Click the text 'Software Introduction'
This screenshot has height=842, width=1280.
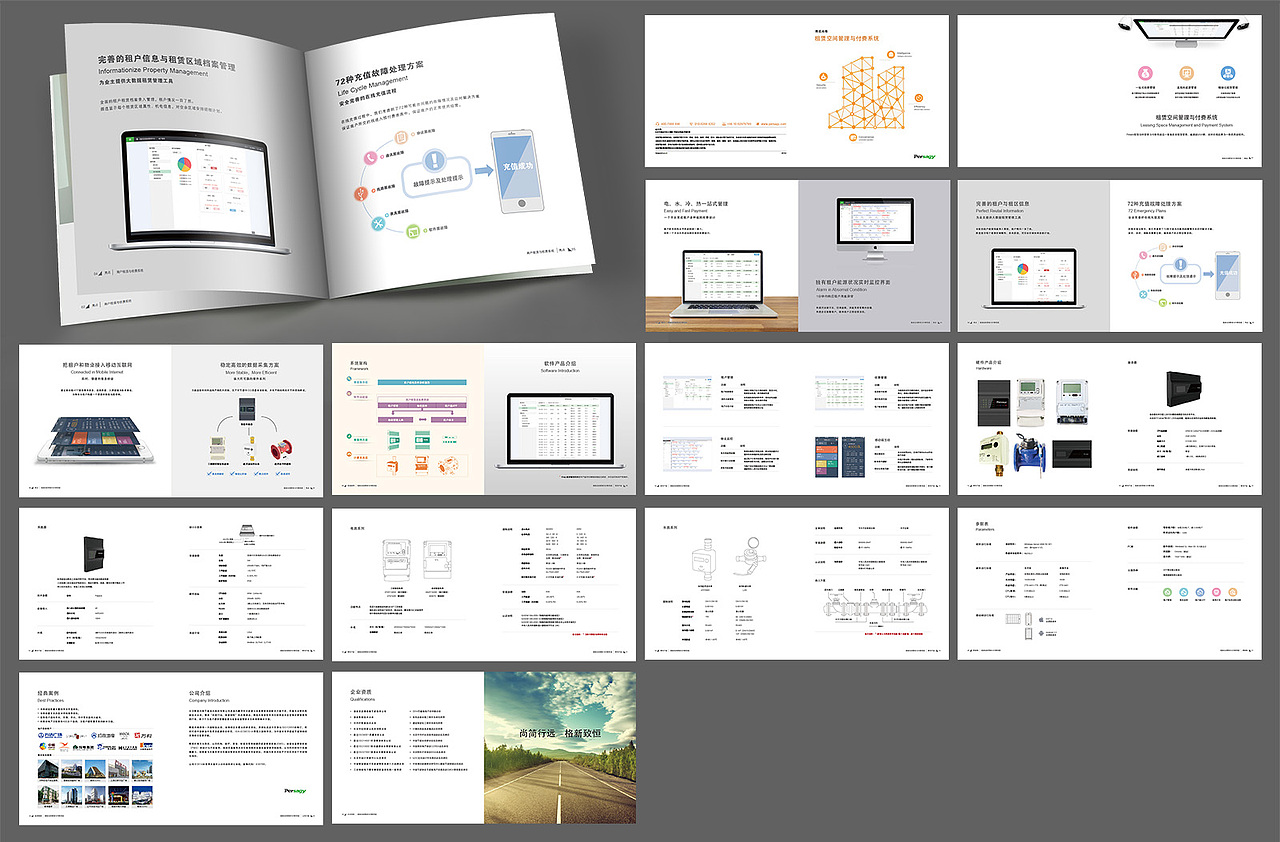(x=560, y=371)
